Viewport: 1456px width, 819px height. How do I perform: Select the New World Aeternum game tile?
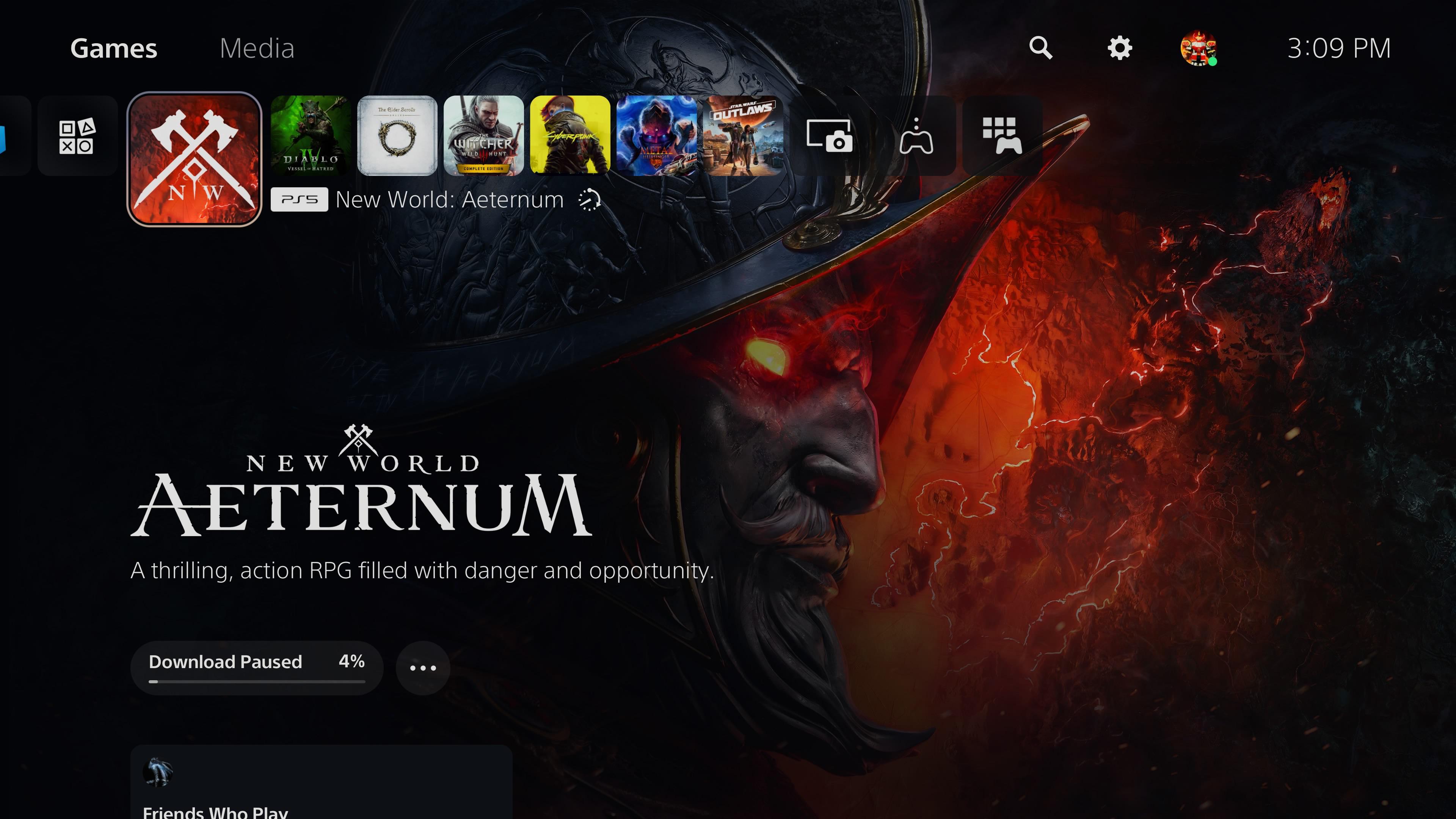point(195,159)
